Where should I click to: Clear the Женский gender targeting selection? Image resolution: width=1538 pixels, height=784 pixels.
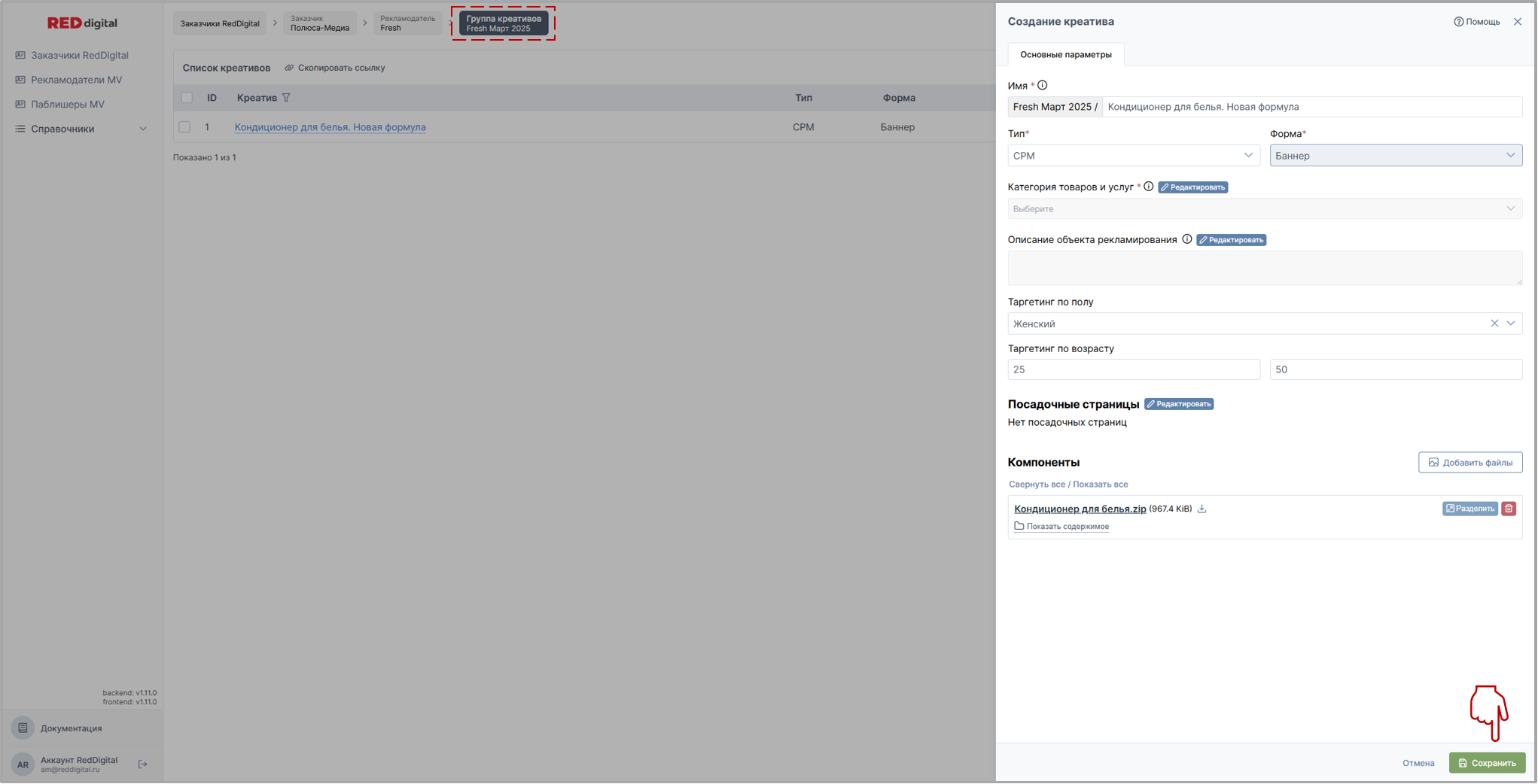point(1494,324)
